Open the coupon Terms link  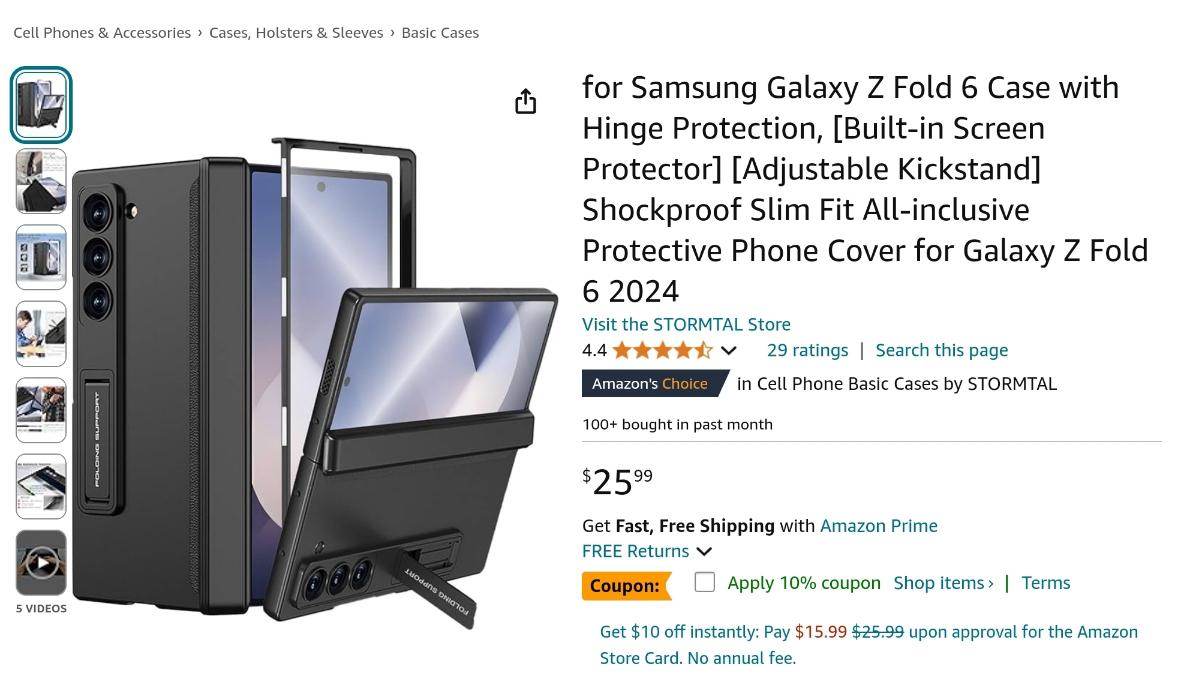coord(1045,583)
